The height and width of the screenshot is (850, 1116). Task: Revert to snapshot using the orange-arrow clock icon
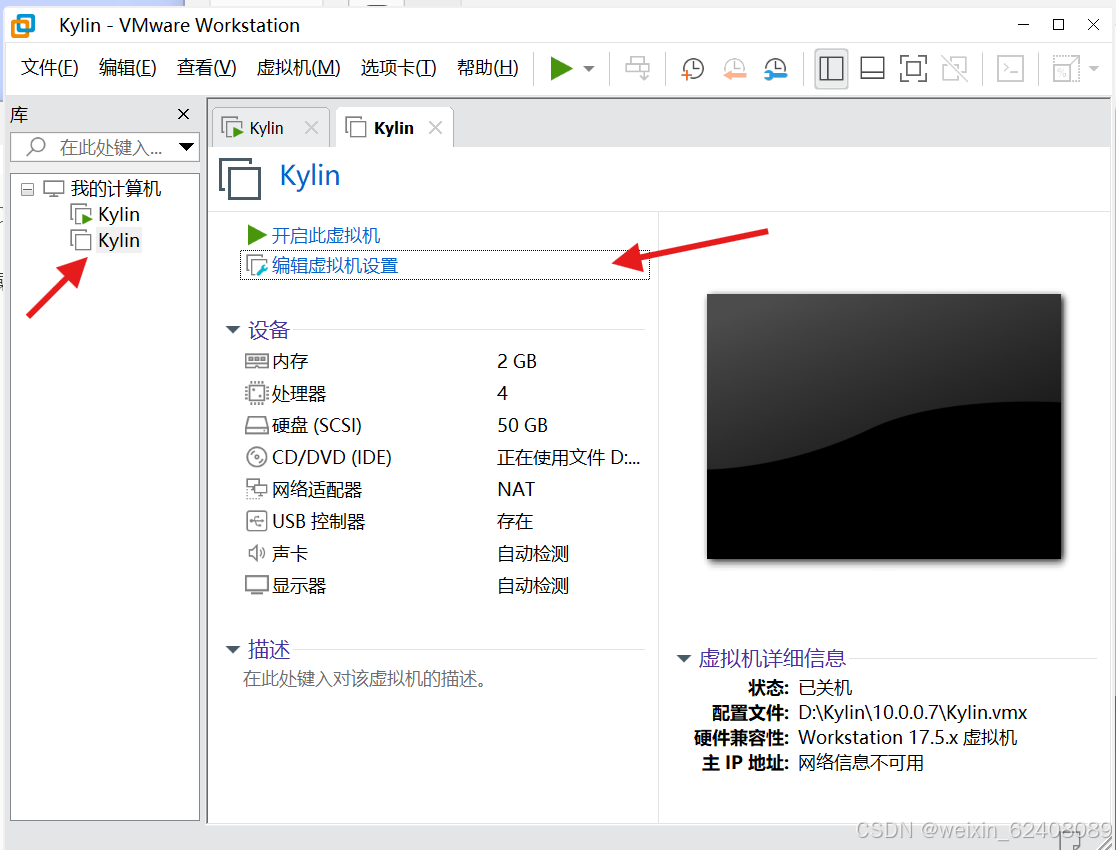(x=734, y=68)
